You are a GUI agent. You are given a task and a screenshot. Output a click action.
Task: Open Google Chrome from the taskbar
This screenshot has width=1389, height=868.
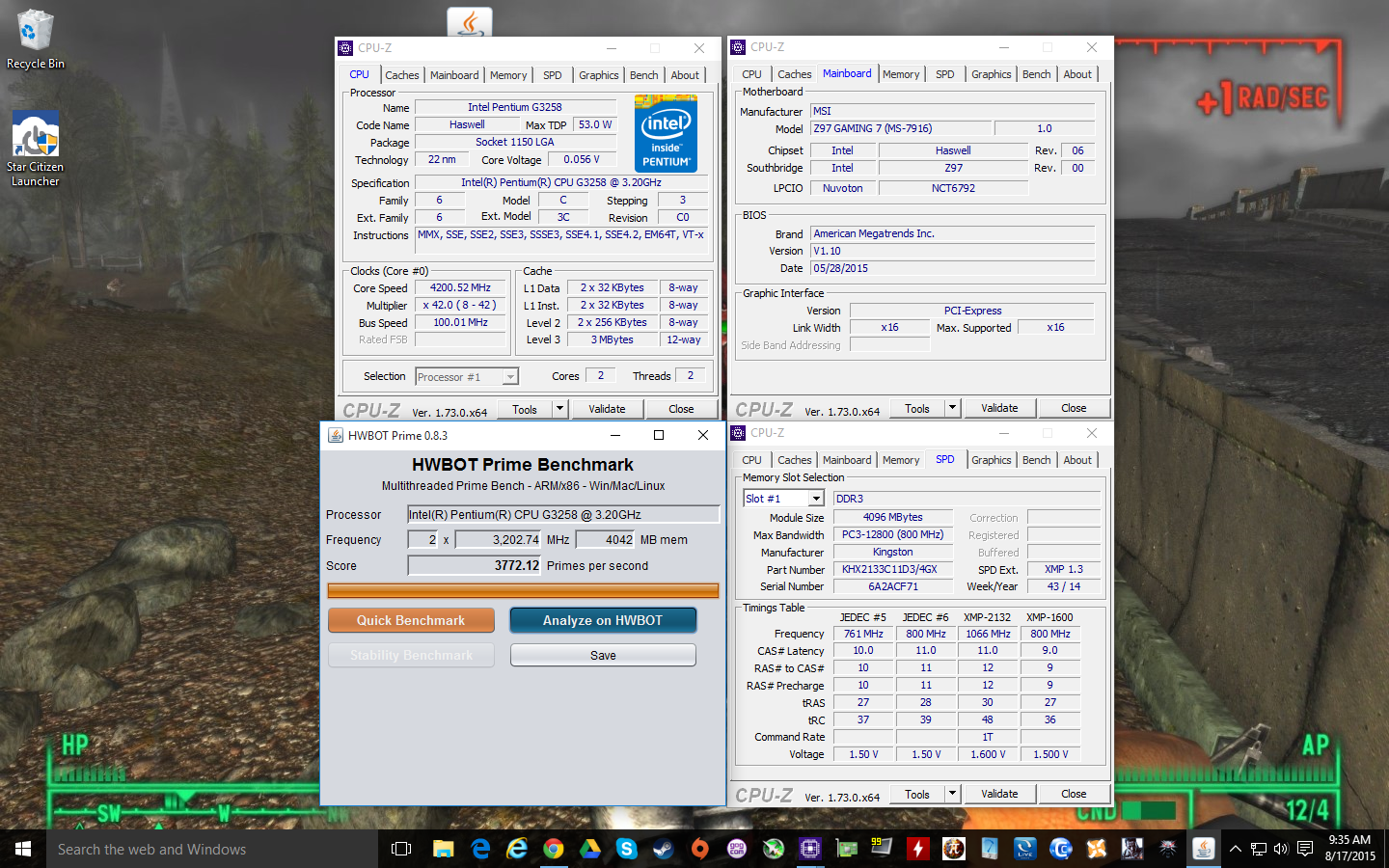click(x=554, y=849)
